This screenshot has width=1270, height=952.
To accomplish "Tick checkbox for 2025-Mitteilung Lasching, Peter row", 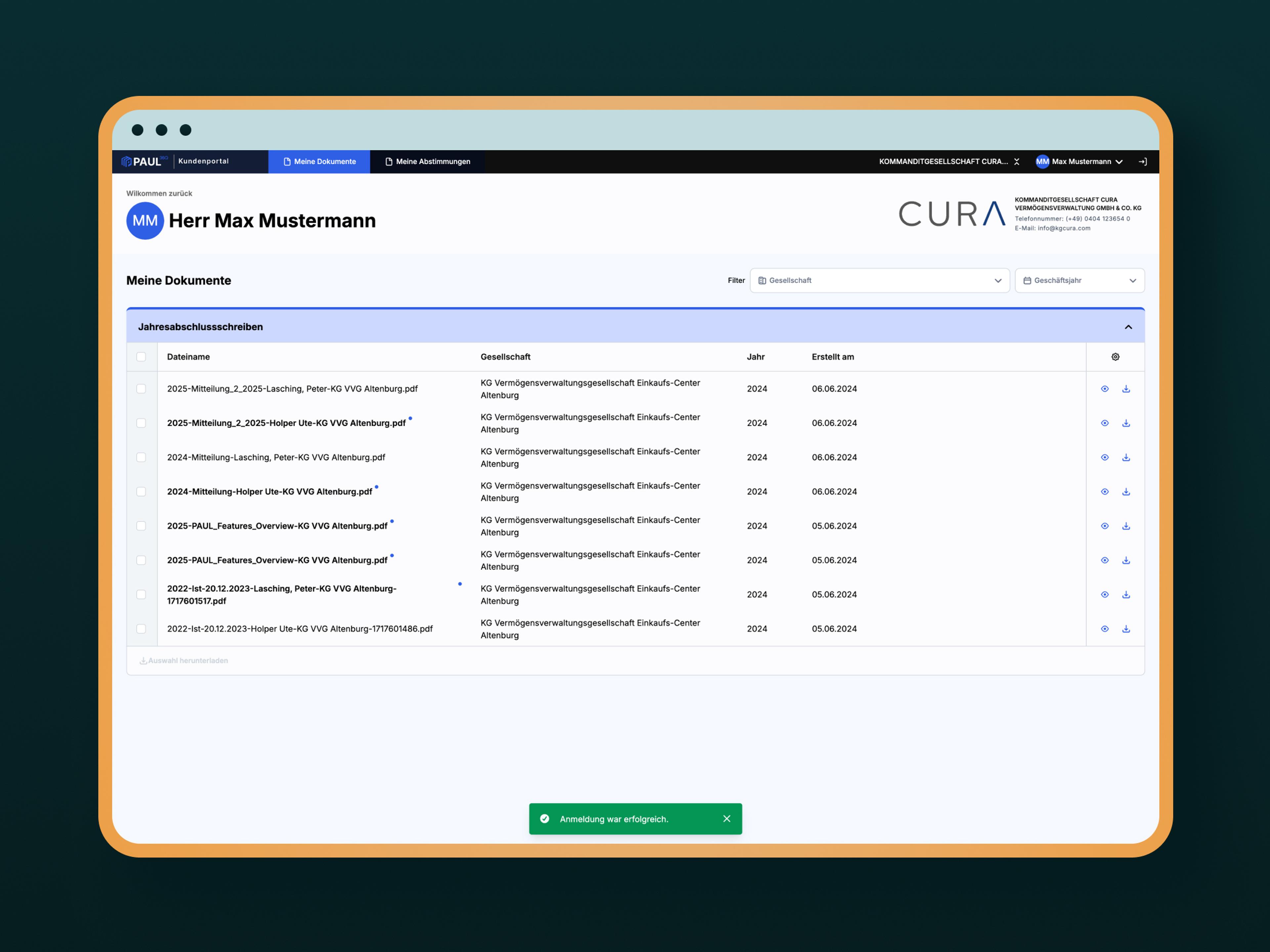I will tap(141, 389).
